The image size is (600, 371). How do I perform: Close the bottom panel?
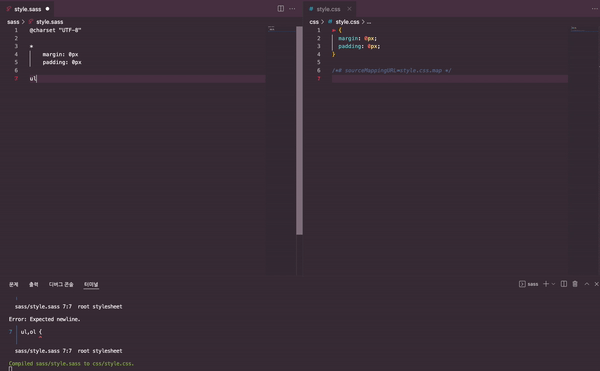pyautogui.click(x=596, y=284)
